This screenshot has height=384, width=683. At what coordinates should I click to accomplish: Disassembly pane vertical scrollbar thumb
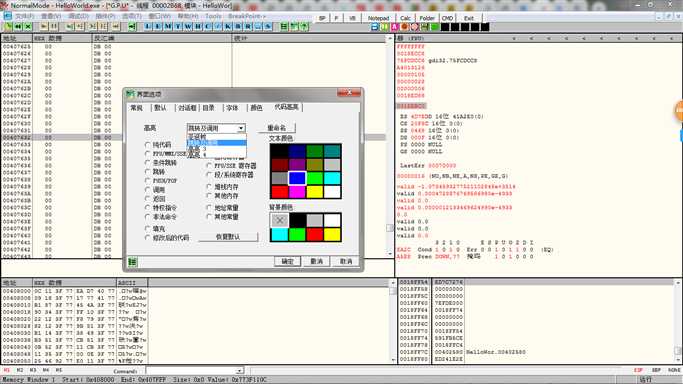(390, 228)
